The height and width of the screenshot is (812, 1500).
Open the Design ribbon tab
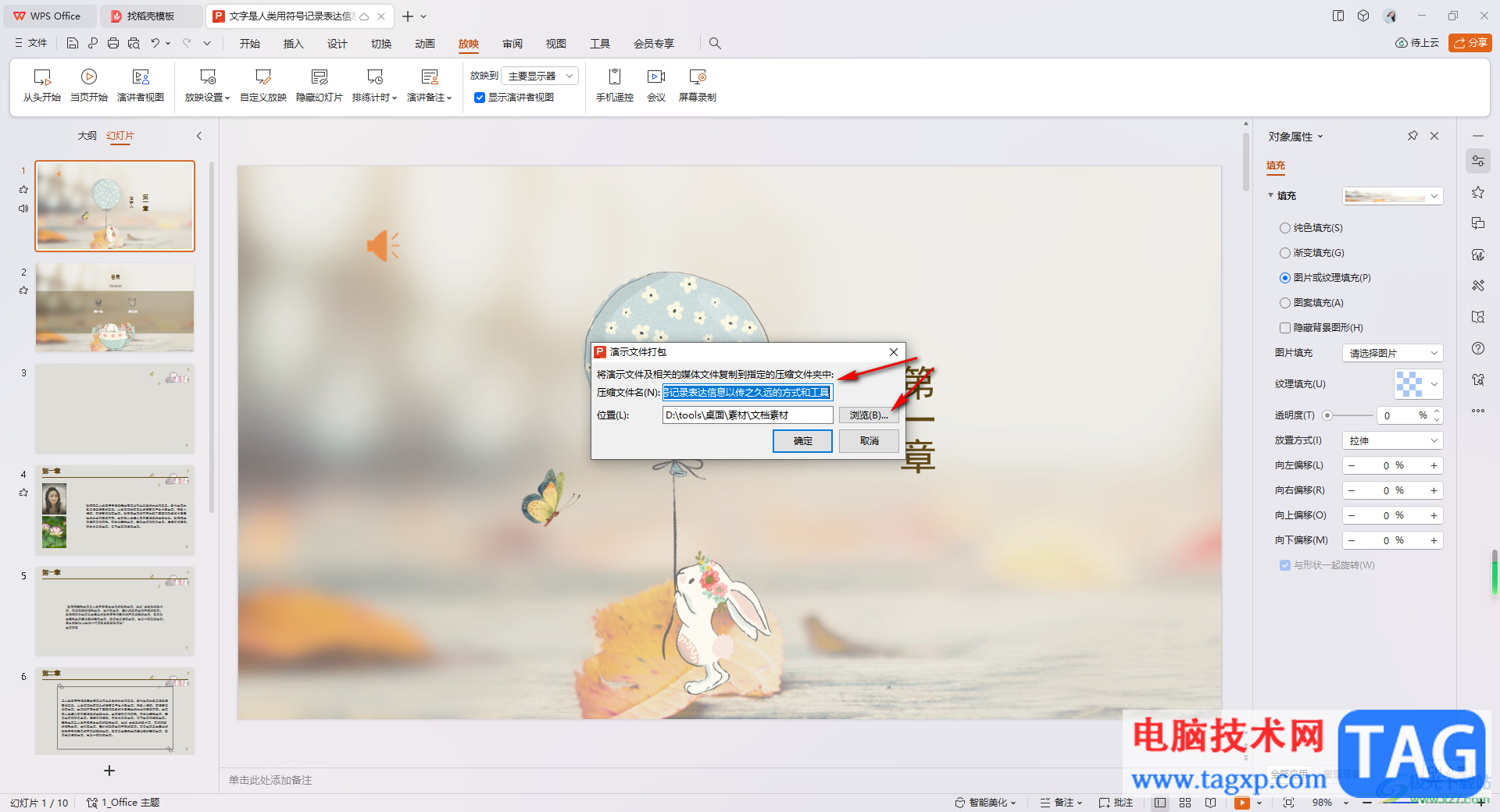click(x=337, y=44)
